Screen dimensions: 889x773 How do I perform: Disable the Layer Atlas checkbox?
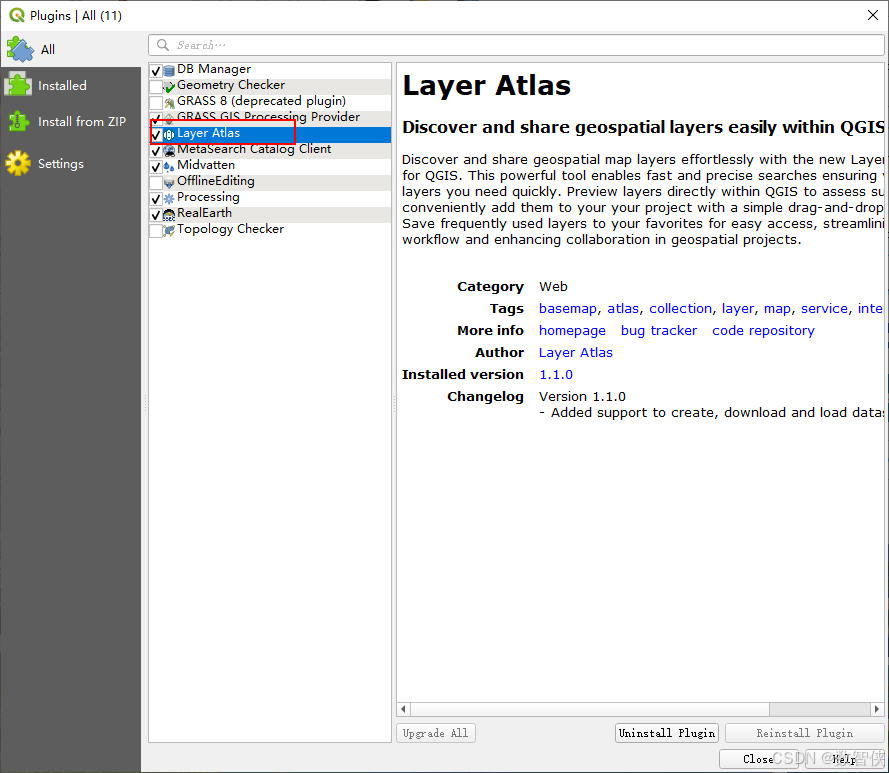(x=156, y=135)
